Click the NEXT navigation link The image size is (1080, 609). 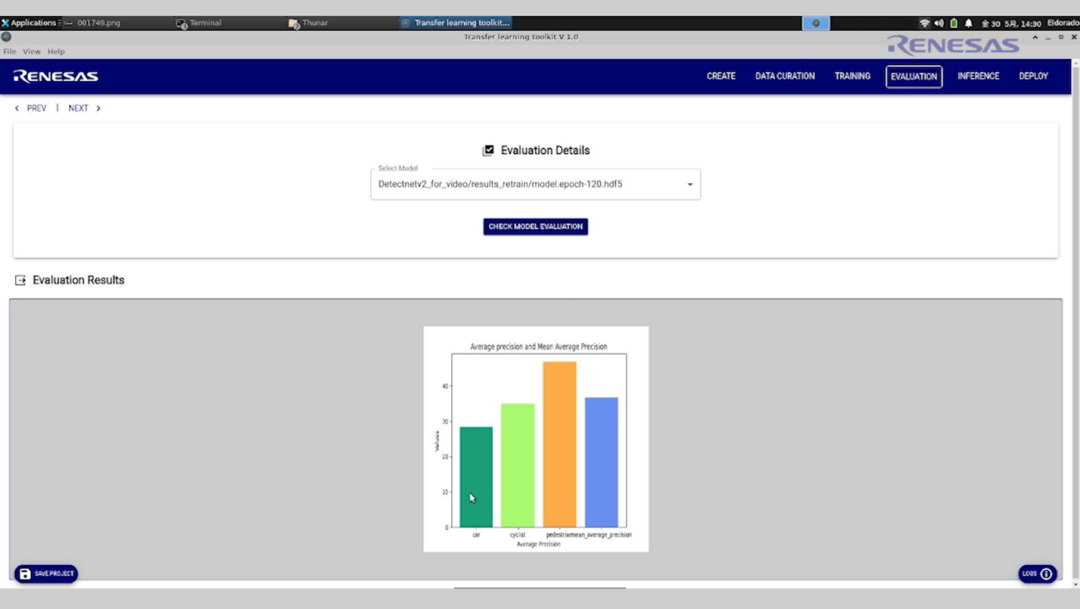click(x=84, y=108)
